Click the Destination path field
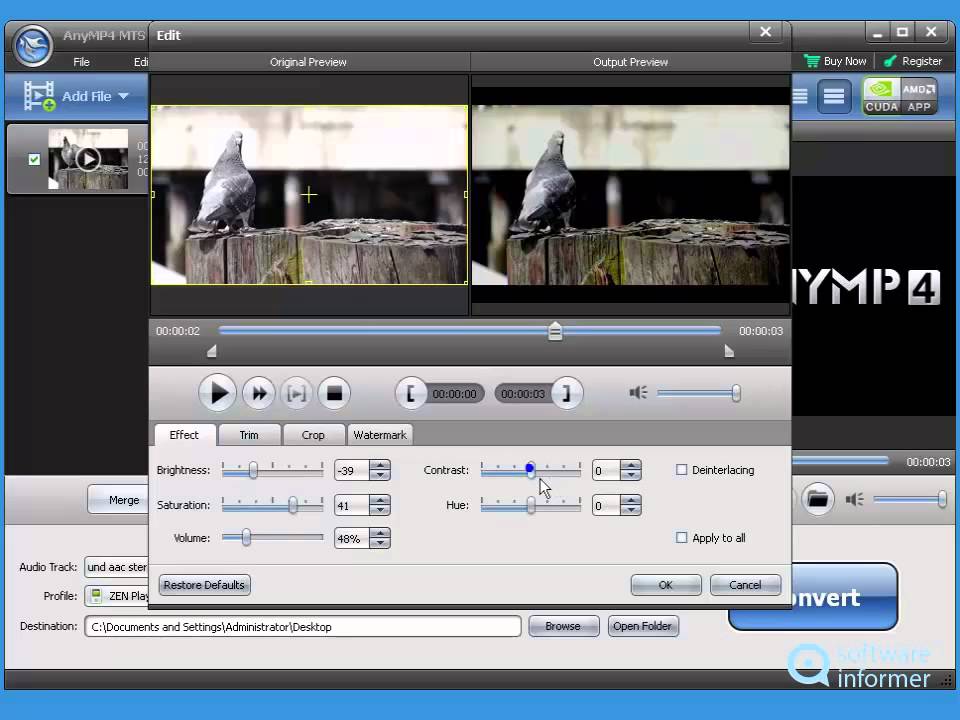Viewport: 960px width, 720px height. coord(302,626)
